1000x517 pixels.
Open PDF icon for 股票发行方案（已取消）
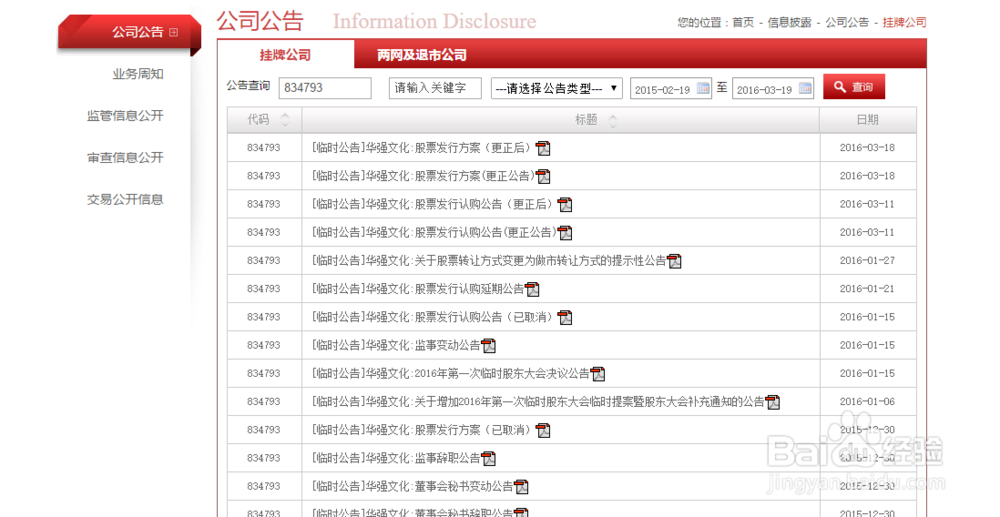pyautogui.click(x=543, y=430)
